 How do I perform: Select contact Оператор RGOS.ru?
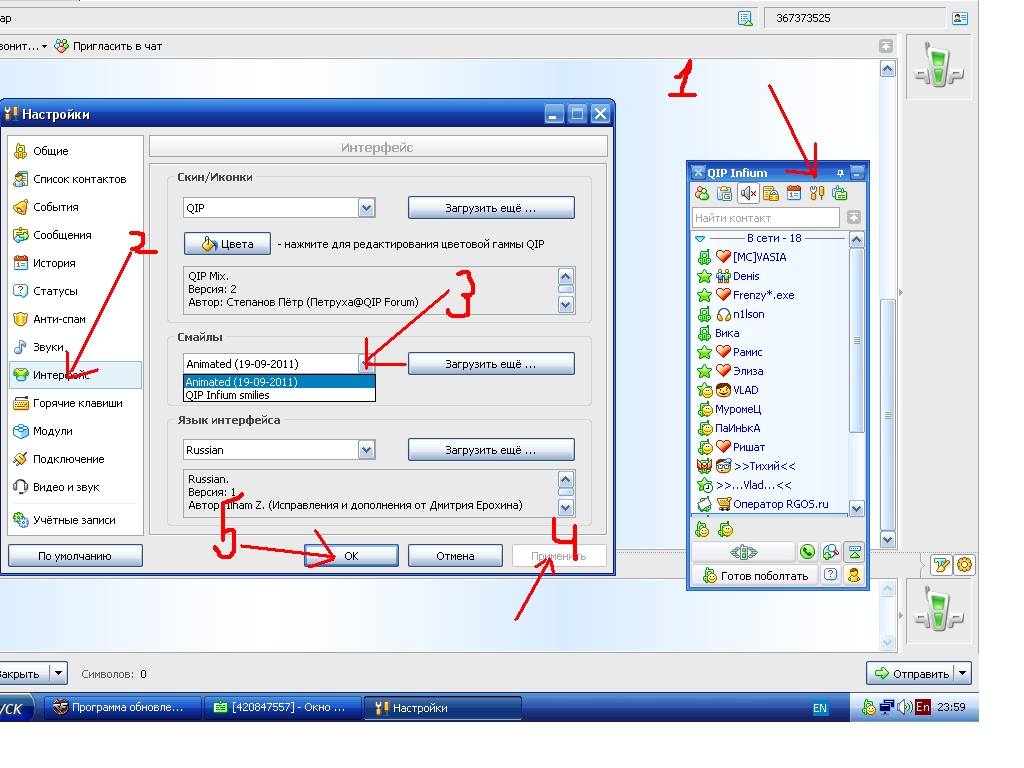[780, 504]
